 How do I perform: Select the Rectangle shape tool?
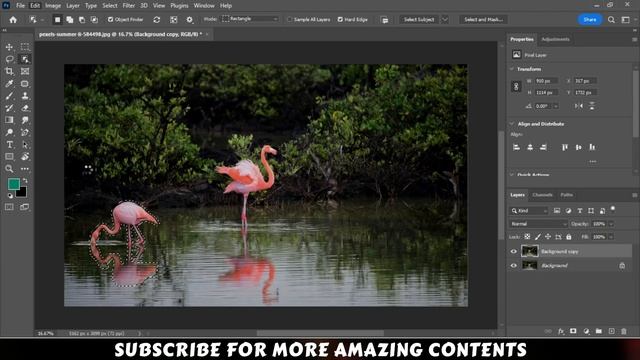coord(9,157)
